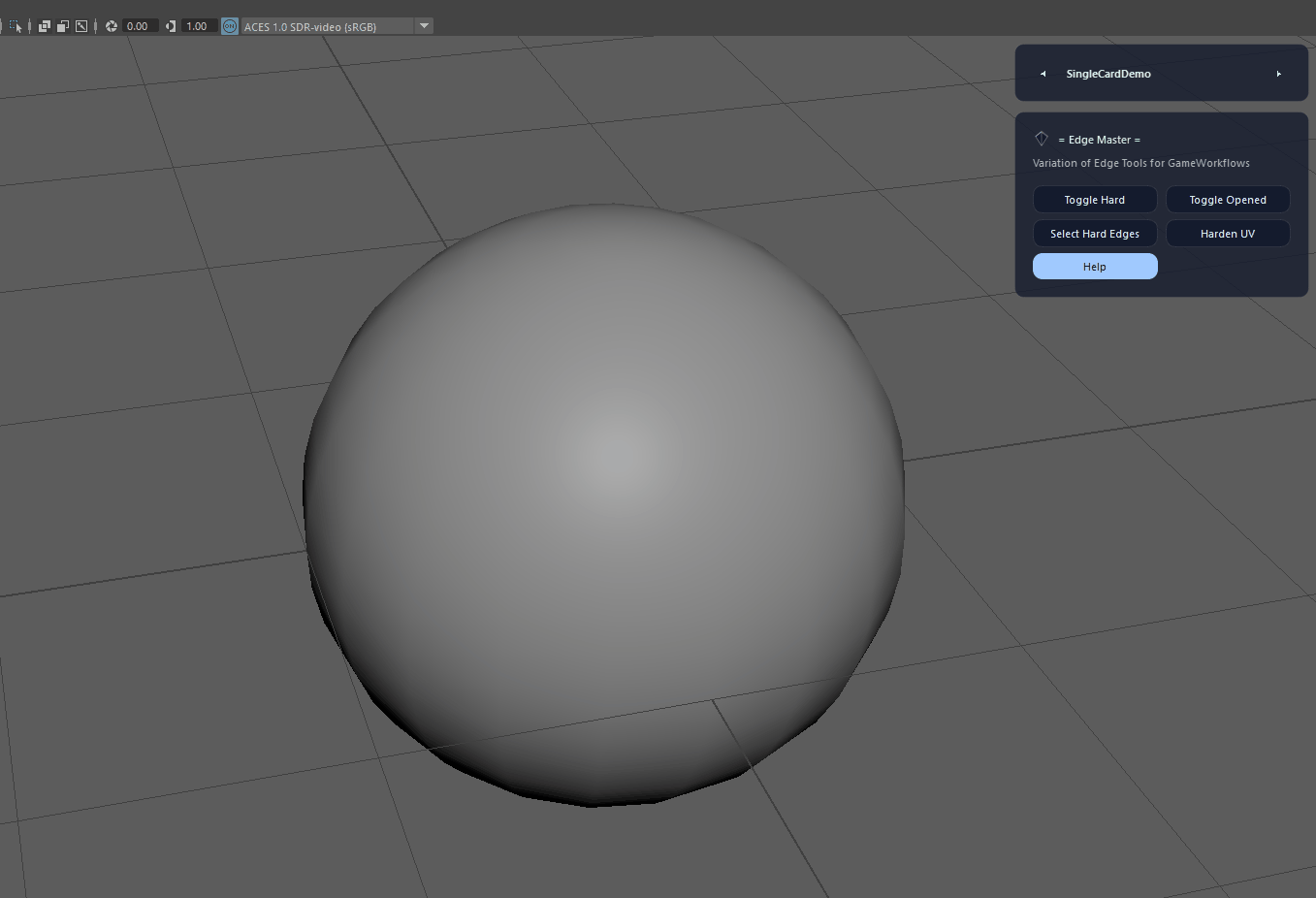This screenshot has height=898, width=1316.
Task: Open Help in the Edge Master panel
Action: [1095, 267]
